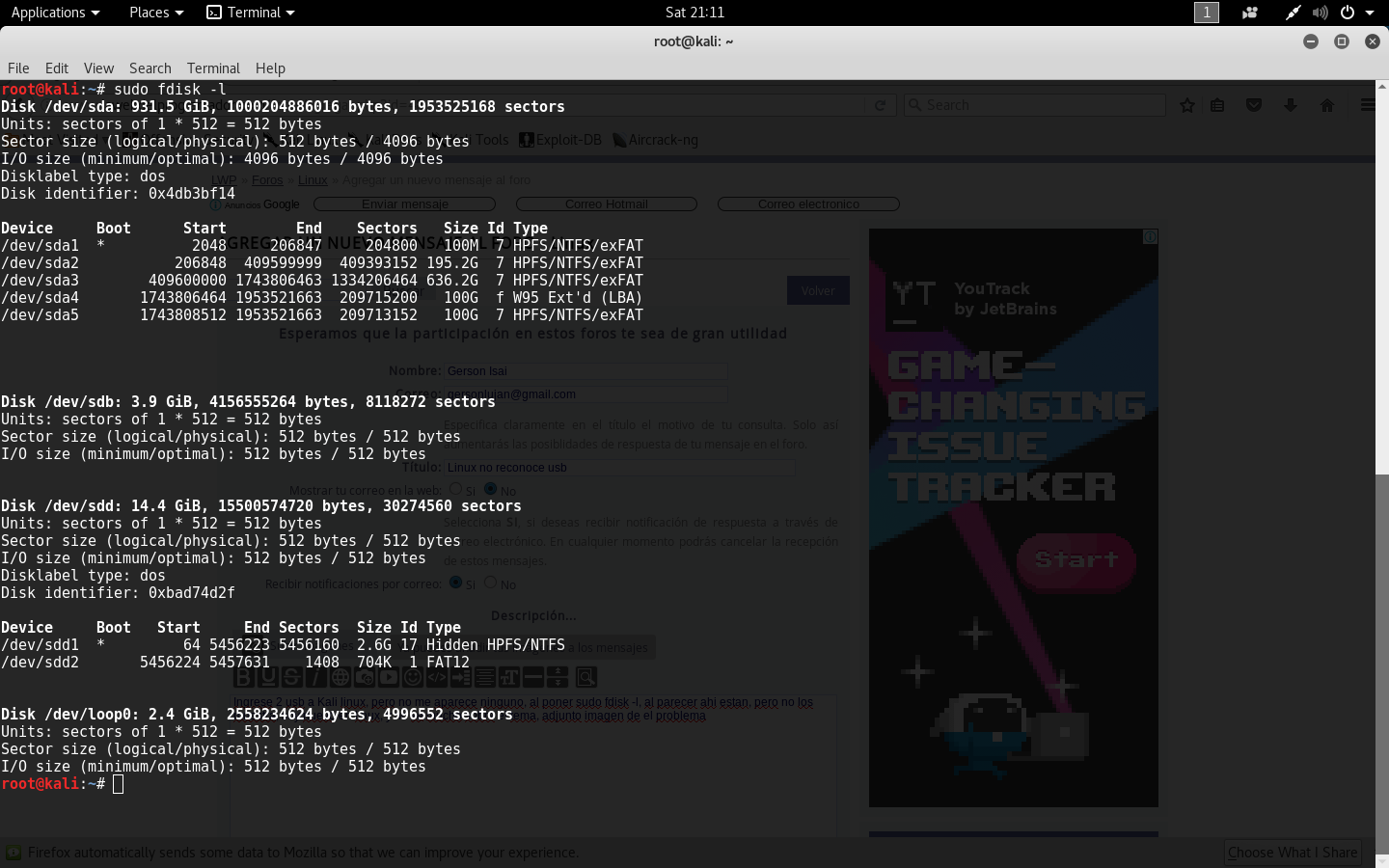Open the terminal Edit menu
Image resolution: width=1389 pixels, height=868 pixels.
pyautogui.click(x=57, y=68)
